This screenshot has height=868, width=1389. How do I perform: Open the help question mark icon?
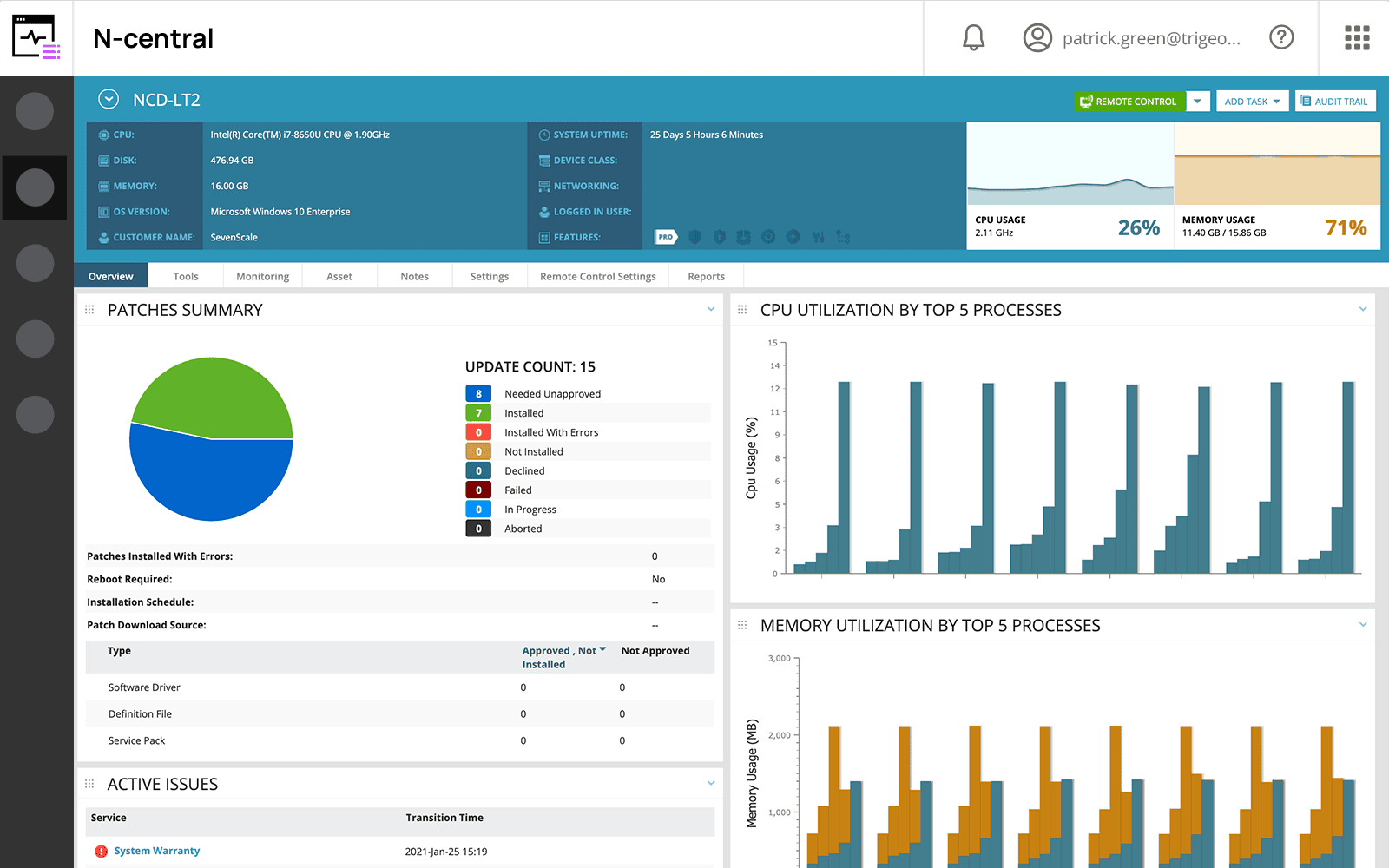click(1281, 37)
